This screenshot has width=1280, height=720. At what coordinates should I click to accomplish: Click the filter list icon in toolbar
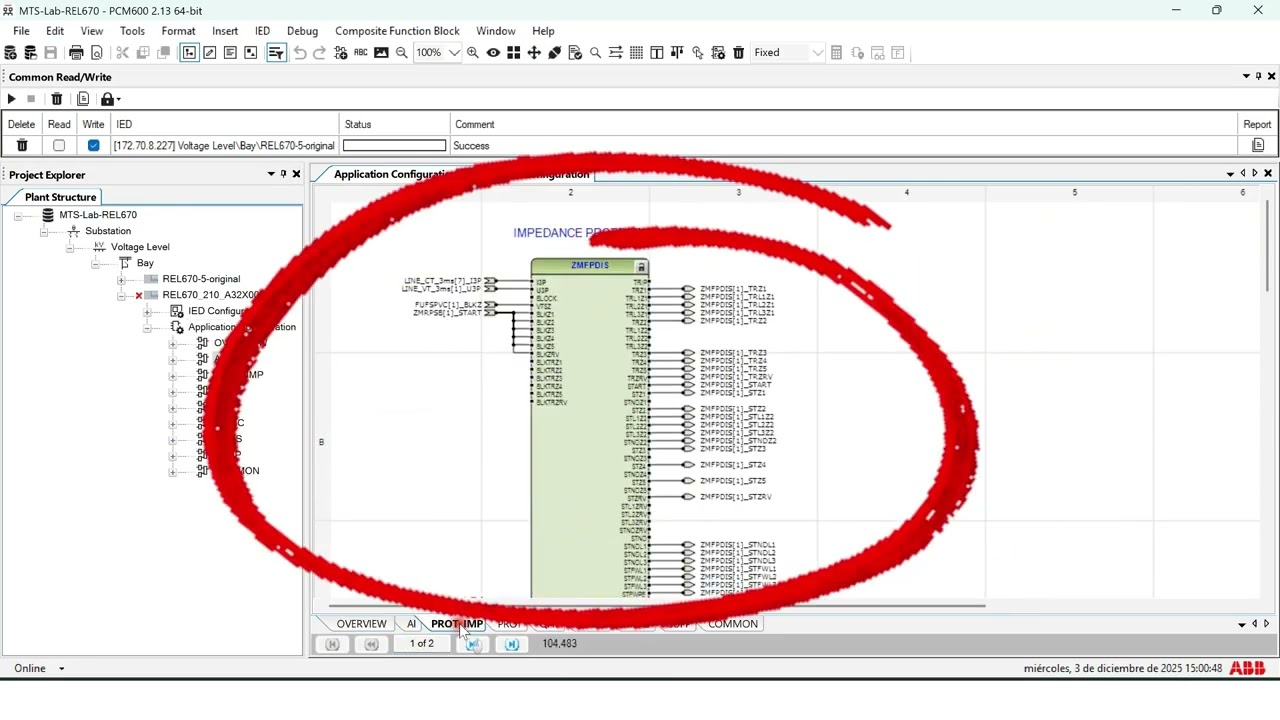click(x=276, y=53)
